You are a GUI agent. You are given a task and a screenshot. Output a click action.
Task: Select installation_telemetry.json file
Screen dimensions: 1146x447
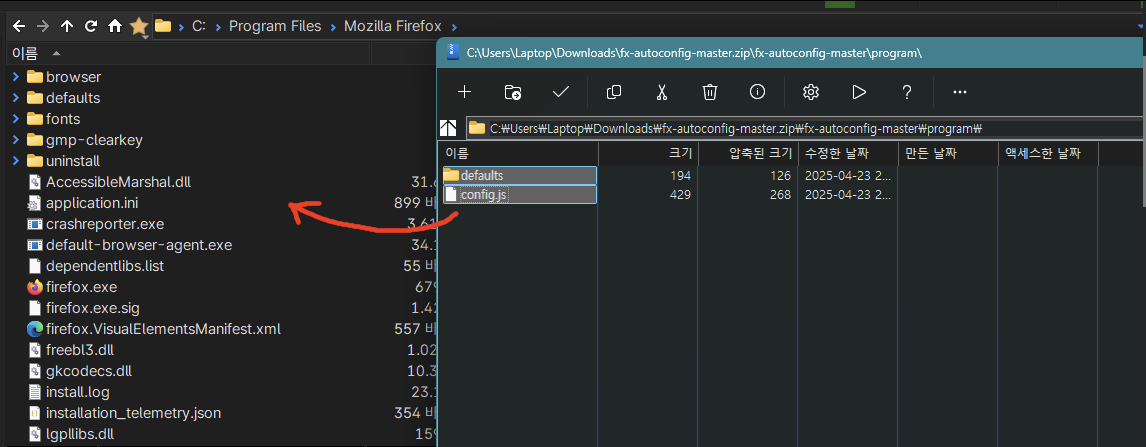click(x=133, y=413)
